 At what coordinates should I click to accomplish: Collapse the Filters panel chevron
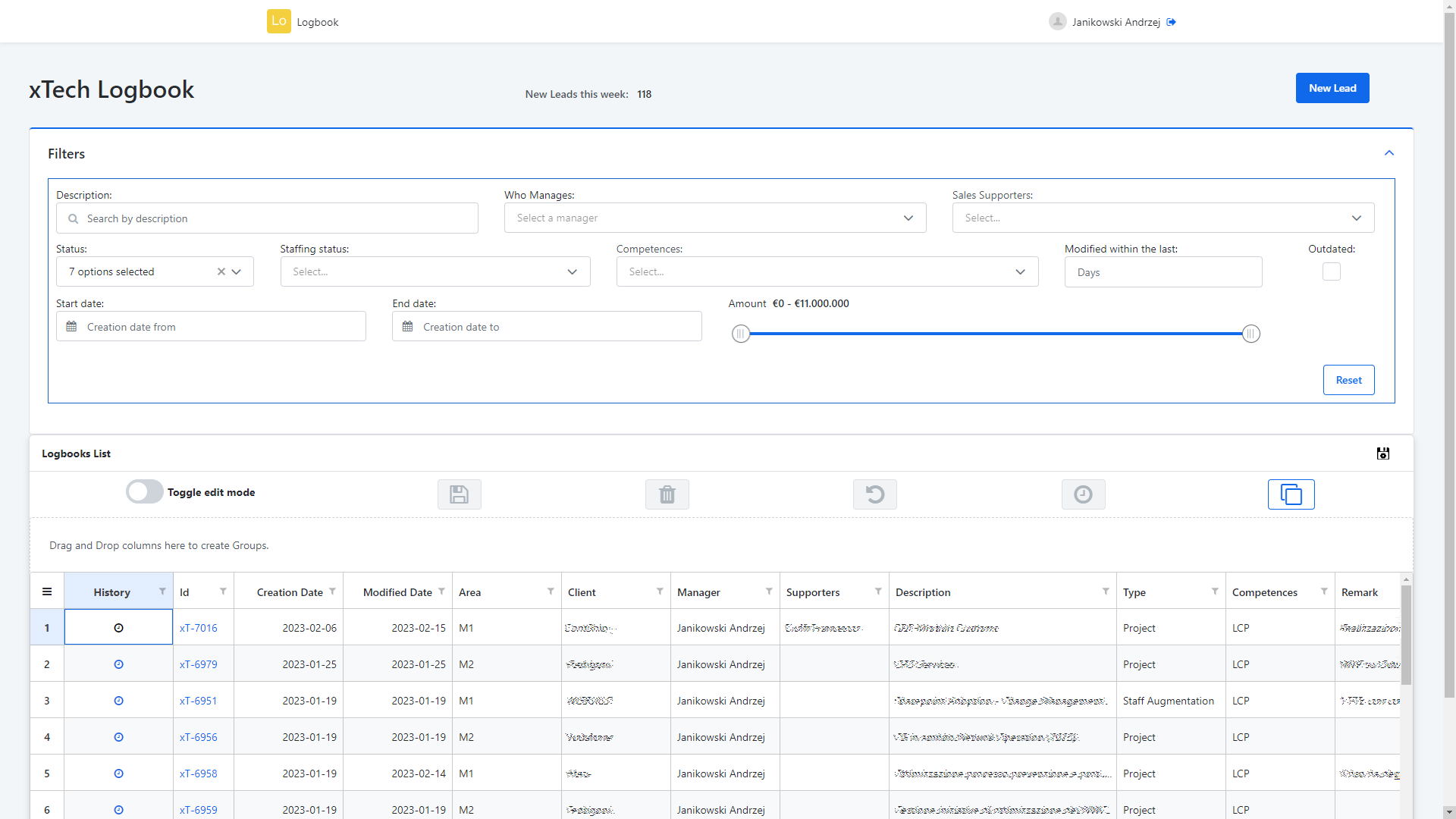coord(1389,153)
